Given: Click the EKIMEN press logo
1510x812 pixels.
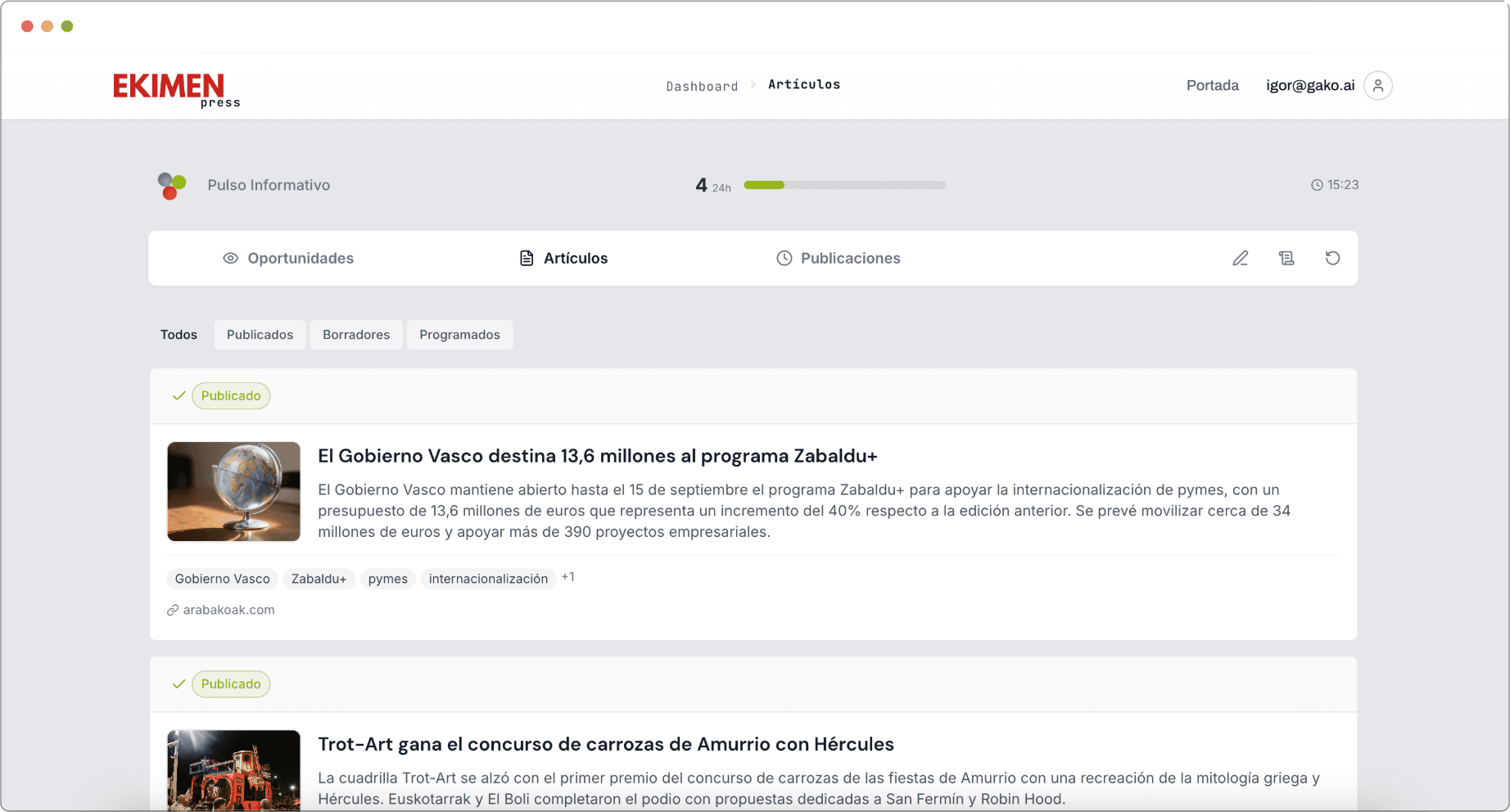Looking at the screenshot, I should pyautogui.click(x=177, y=90).
